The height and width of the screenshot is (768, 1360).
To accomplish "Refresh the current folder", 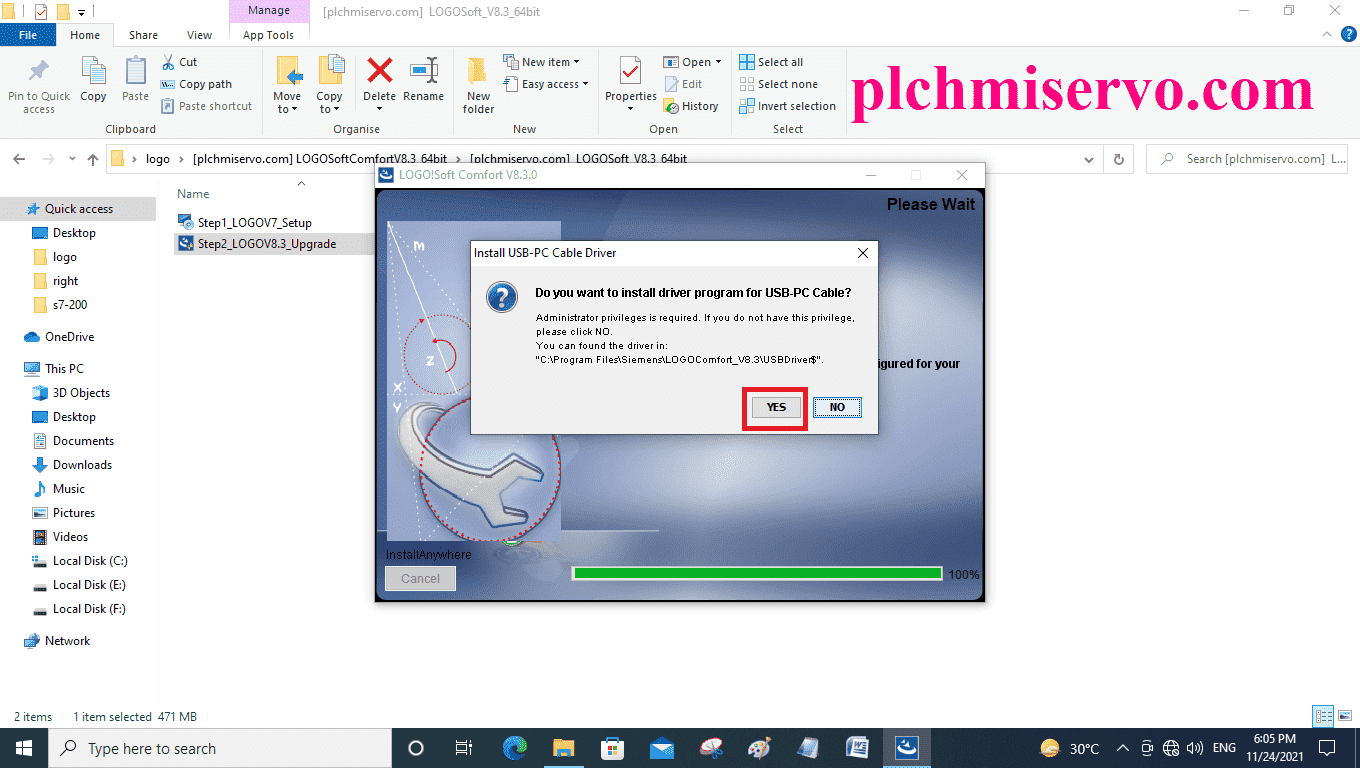I will (1119, 159).
